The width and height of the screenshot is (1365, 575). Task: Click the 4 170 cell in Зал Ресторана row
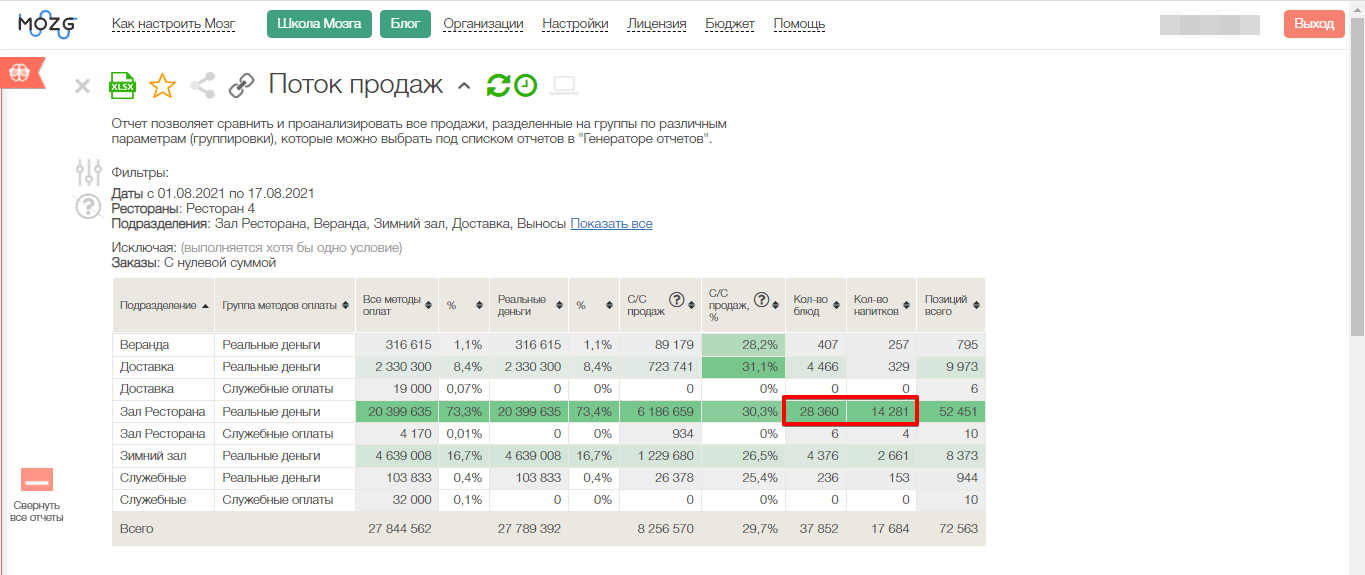[397, 434]
